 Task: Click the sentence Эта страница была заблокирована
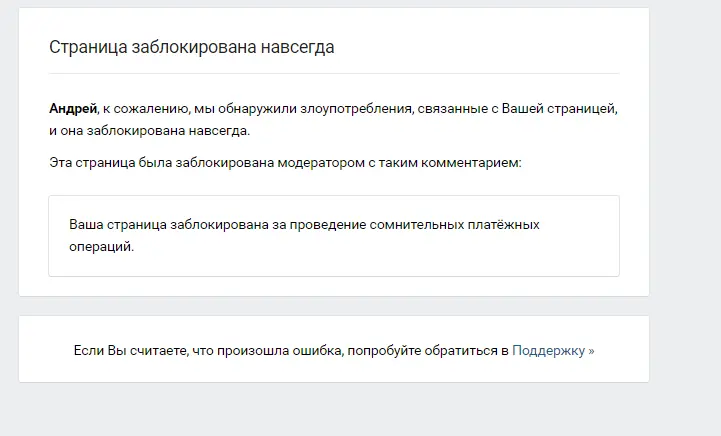(x=161, y=163)
